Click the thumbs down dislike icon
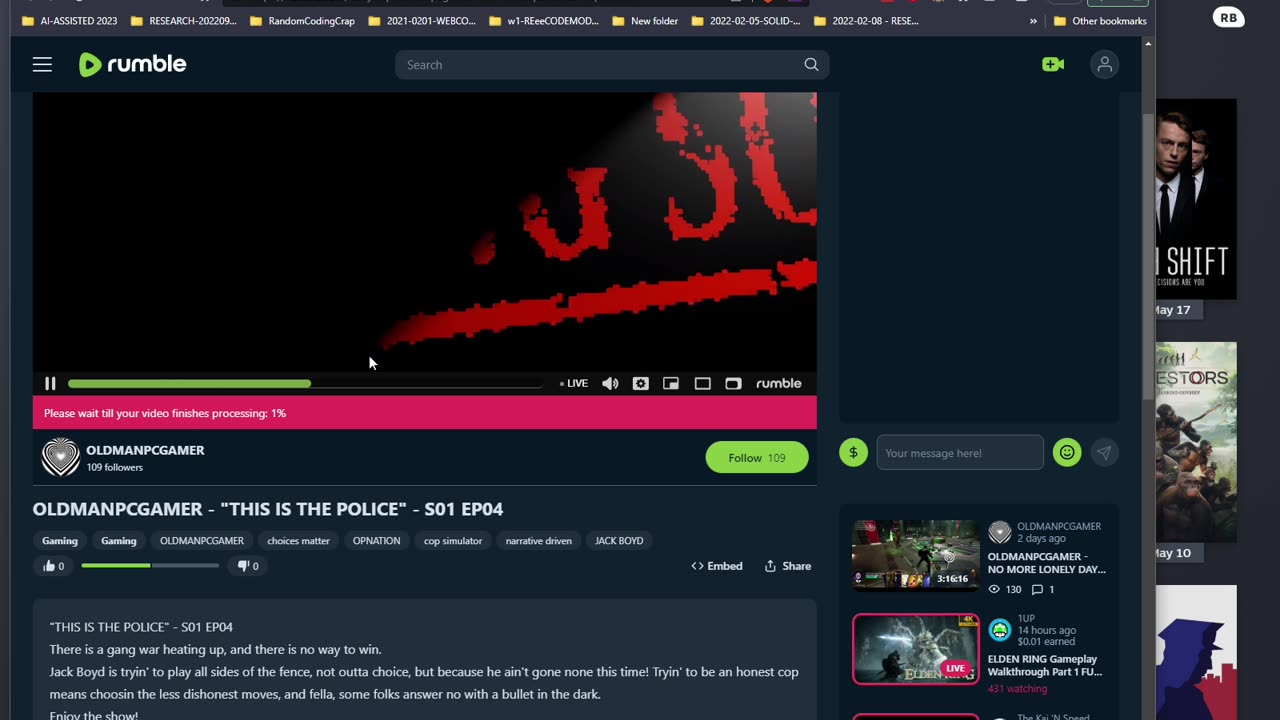 (x=243, y=566)
